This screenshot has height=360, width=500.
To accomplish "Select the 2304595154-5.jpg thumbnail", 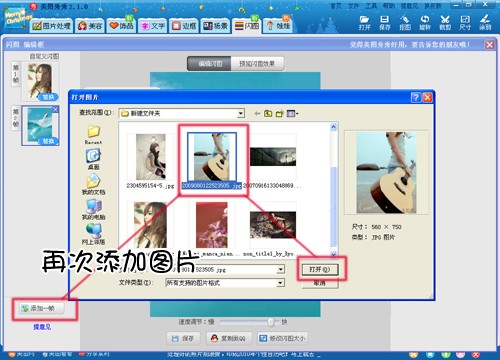I will point(151,157).
